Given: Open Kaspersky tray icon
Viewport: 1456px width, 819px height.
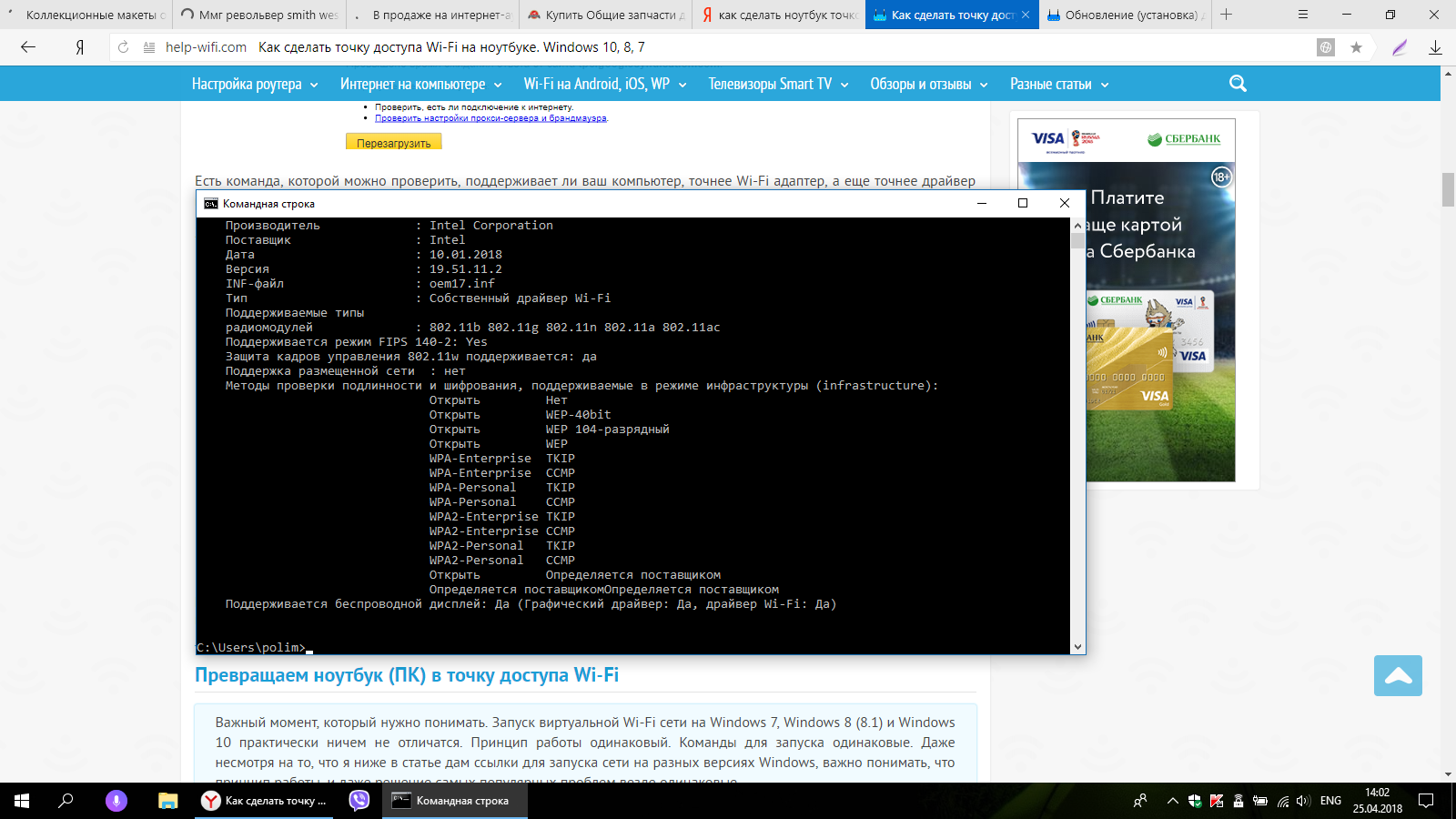Looking at the screenshot, I should coord(1217,801).
